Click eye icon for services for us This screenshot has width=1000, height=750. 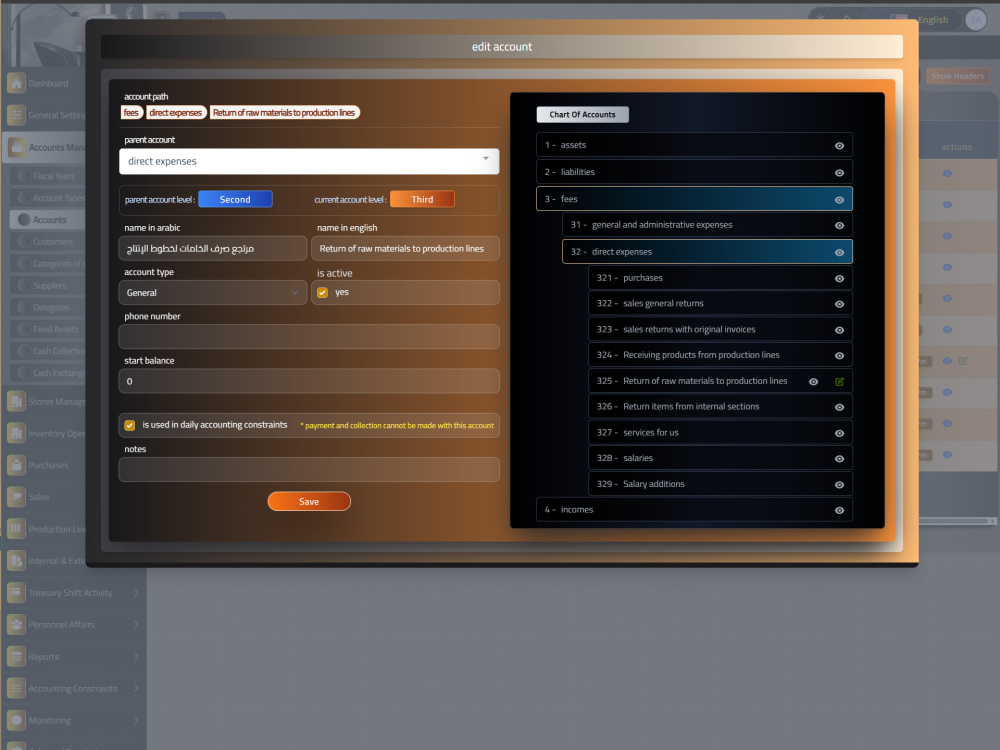[839, 434]
